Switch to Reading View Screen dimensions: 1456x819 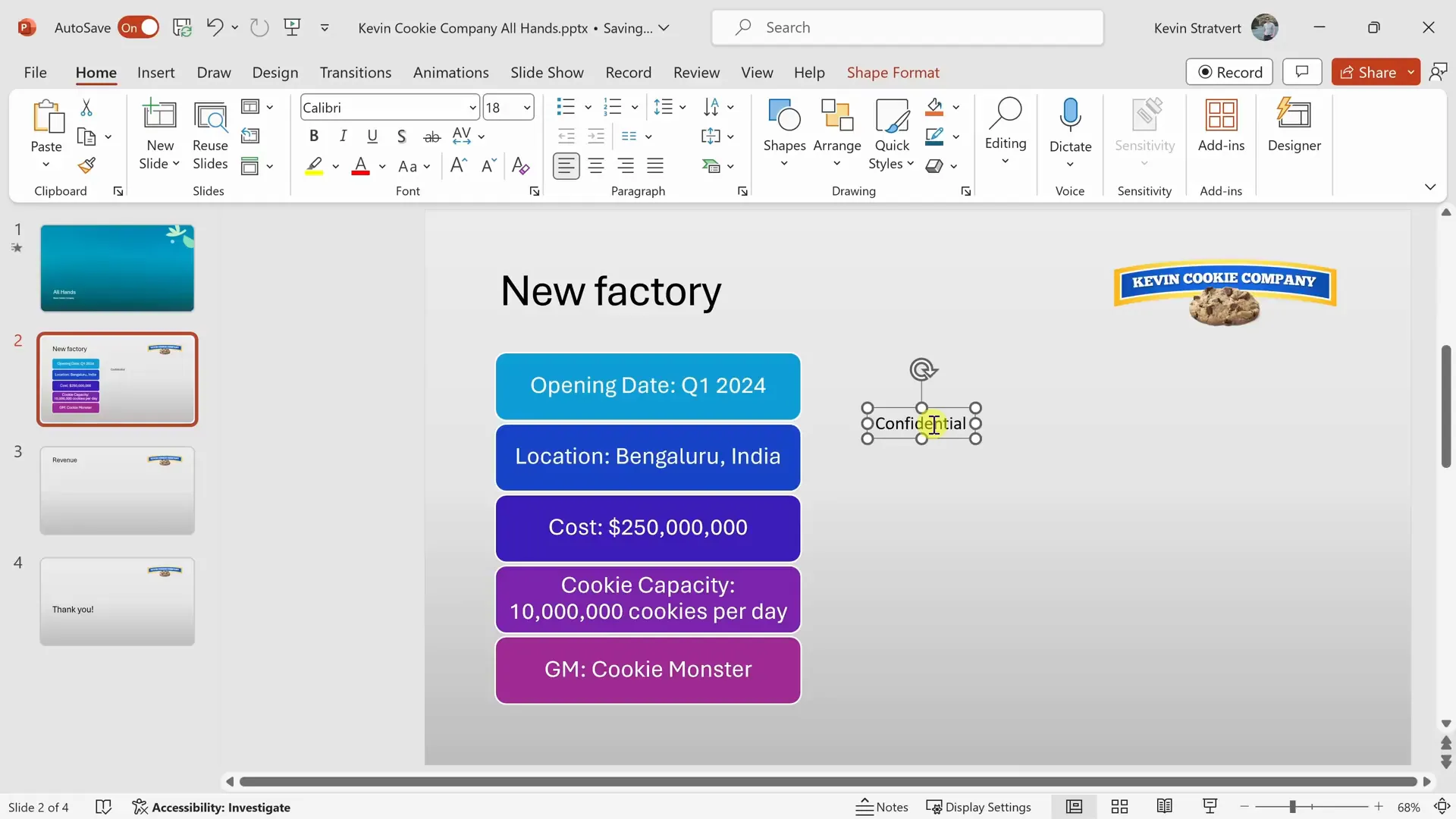point(1165,807)
